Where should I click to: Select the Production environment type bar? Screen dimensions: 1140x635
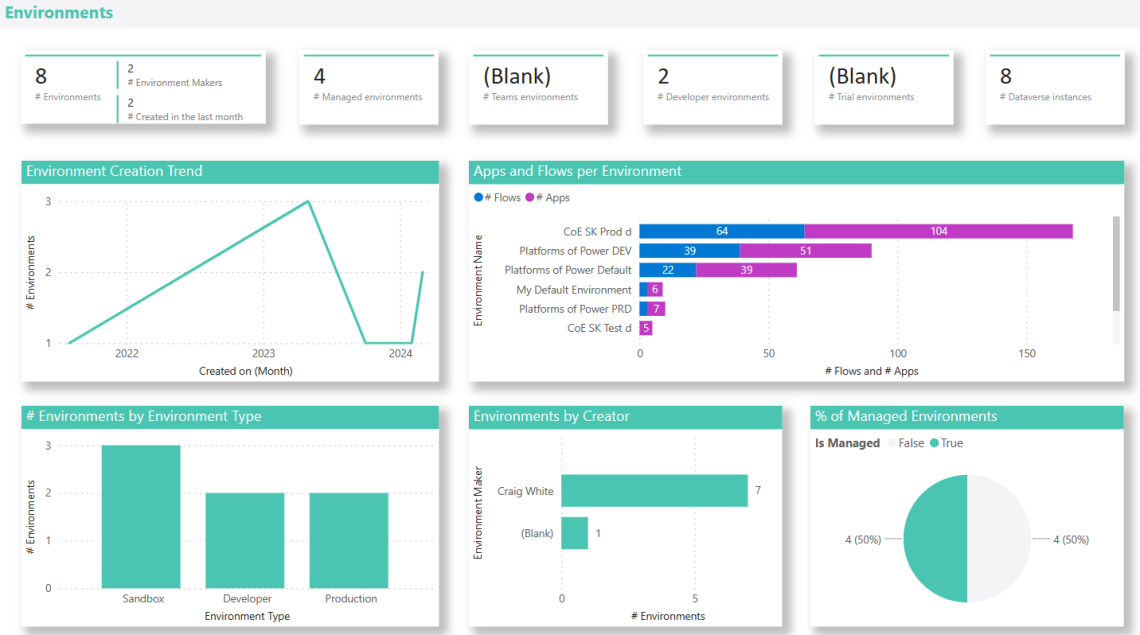coord(349,540)
